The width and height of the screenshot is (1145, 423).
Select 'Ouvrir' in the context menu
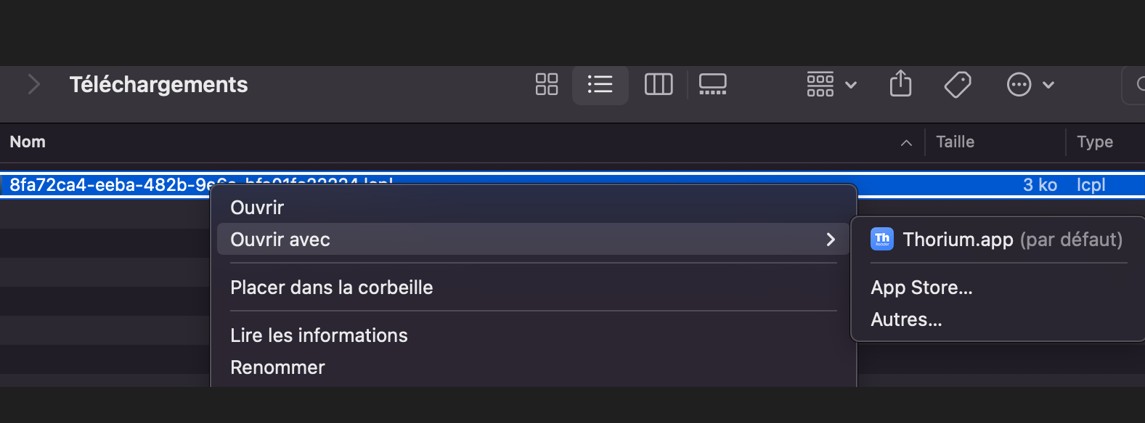pyautogui.click(x=257, y=208)
